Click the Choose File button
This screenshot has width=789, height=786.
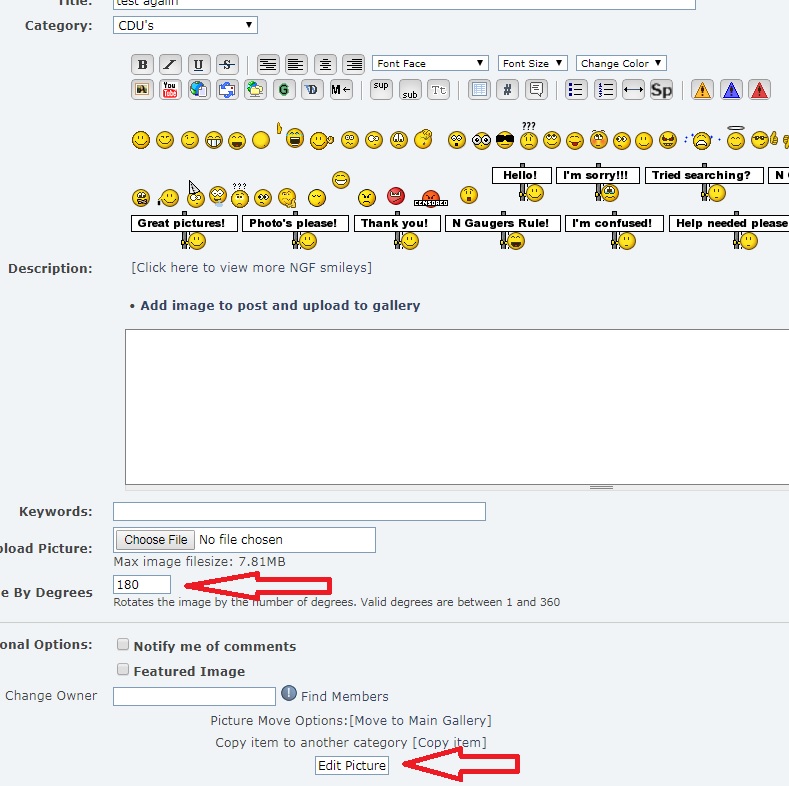155,540
